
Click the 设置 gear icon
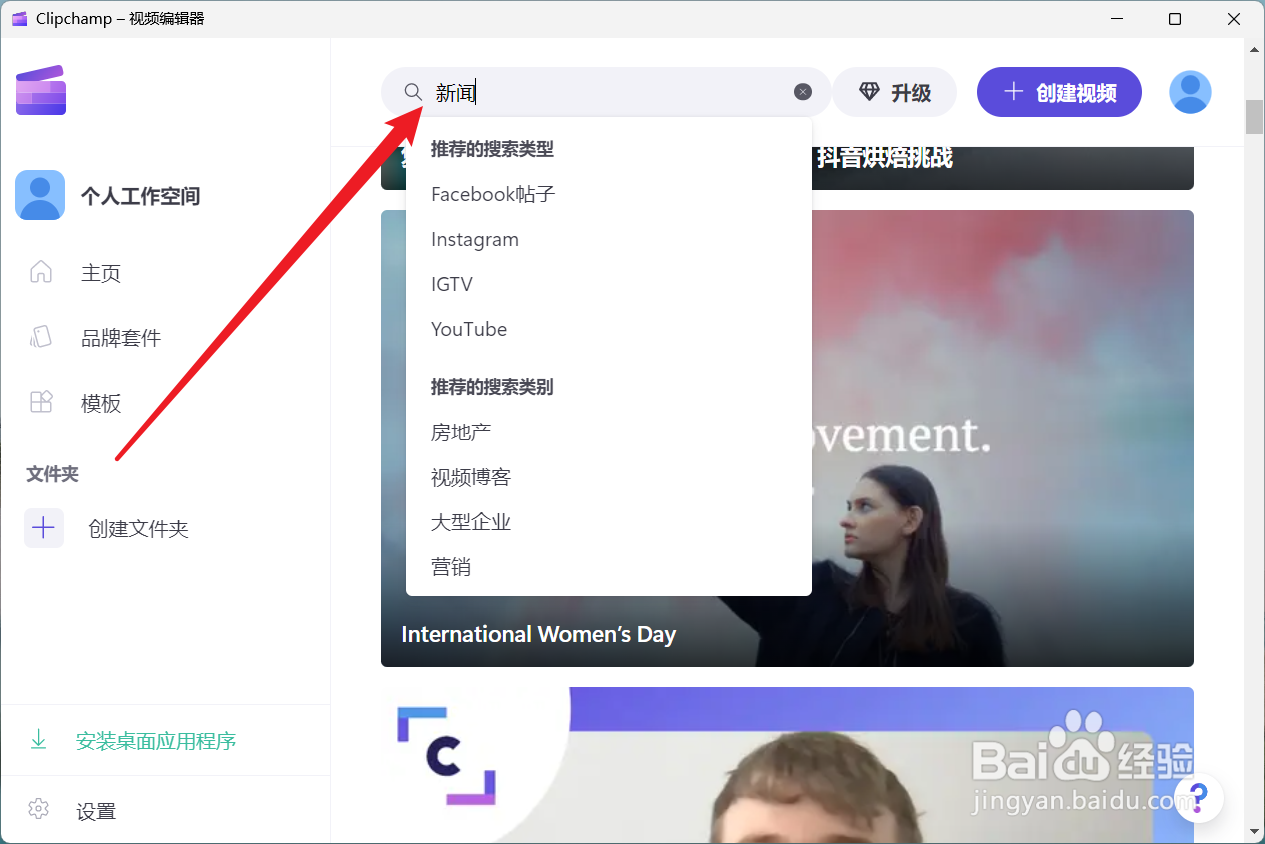click(39, 810)
